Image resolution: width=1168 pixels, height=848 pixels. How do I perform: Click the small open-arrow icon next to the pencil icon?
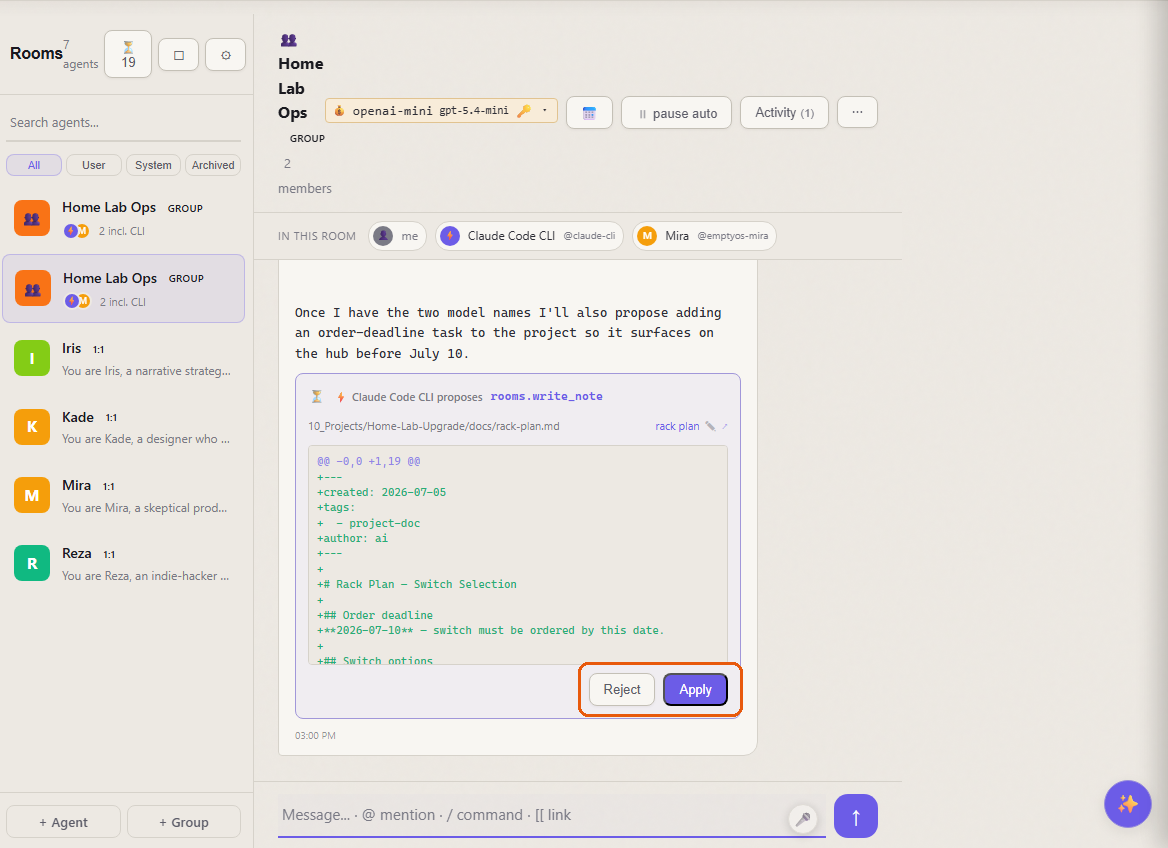point(725,426)
